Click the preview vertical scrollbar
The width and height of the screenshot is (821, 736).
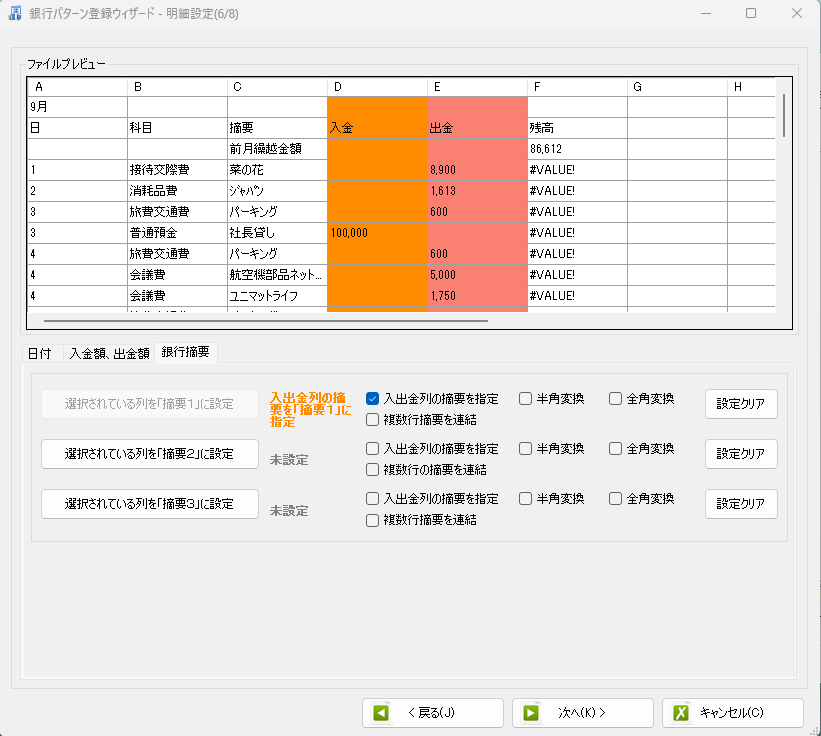(784, 115)
